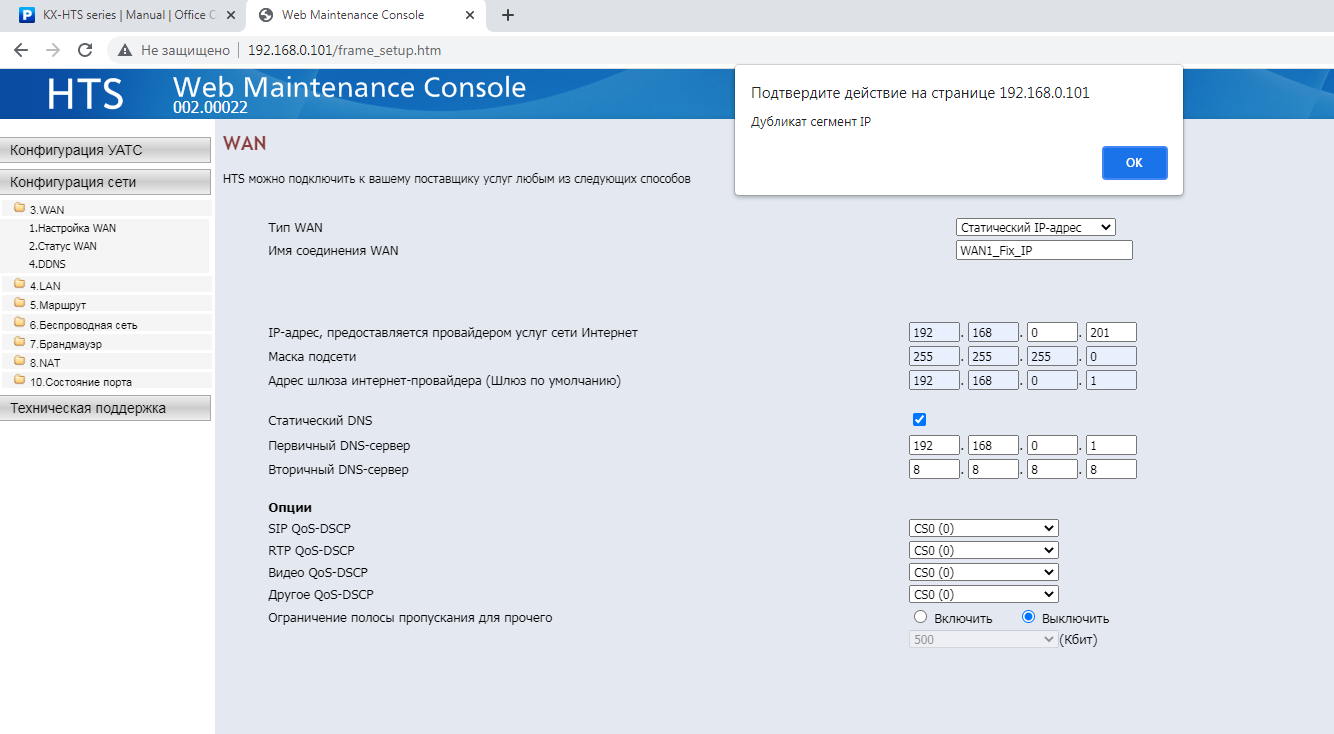Click the browser forward arrow

click(53, 50)
